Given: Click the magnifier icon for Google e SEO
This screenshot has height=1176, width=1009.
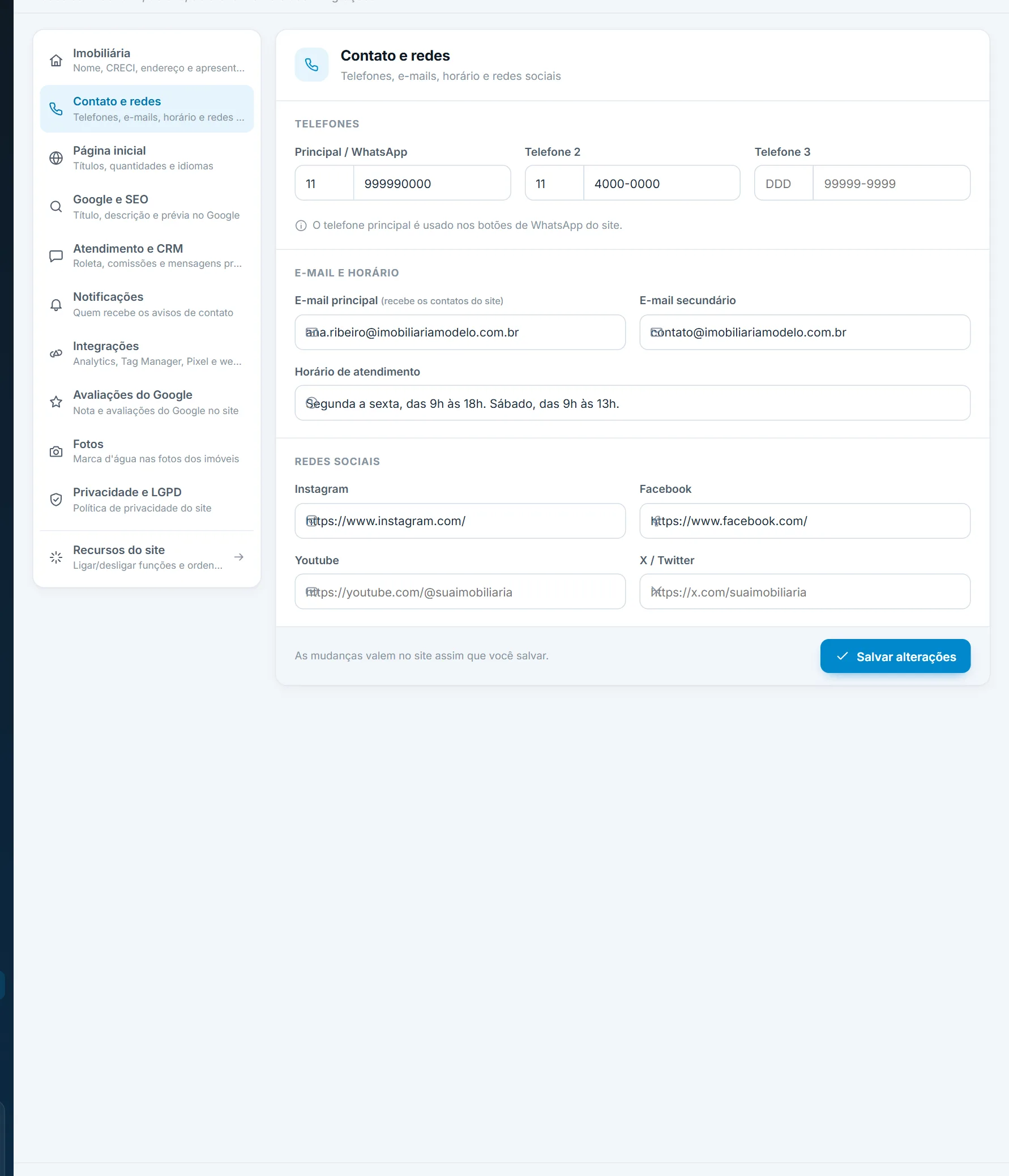Looking at the screenshot, I should (x=55, y=207).
